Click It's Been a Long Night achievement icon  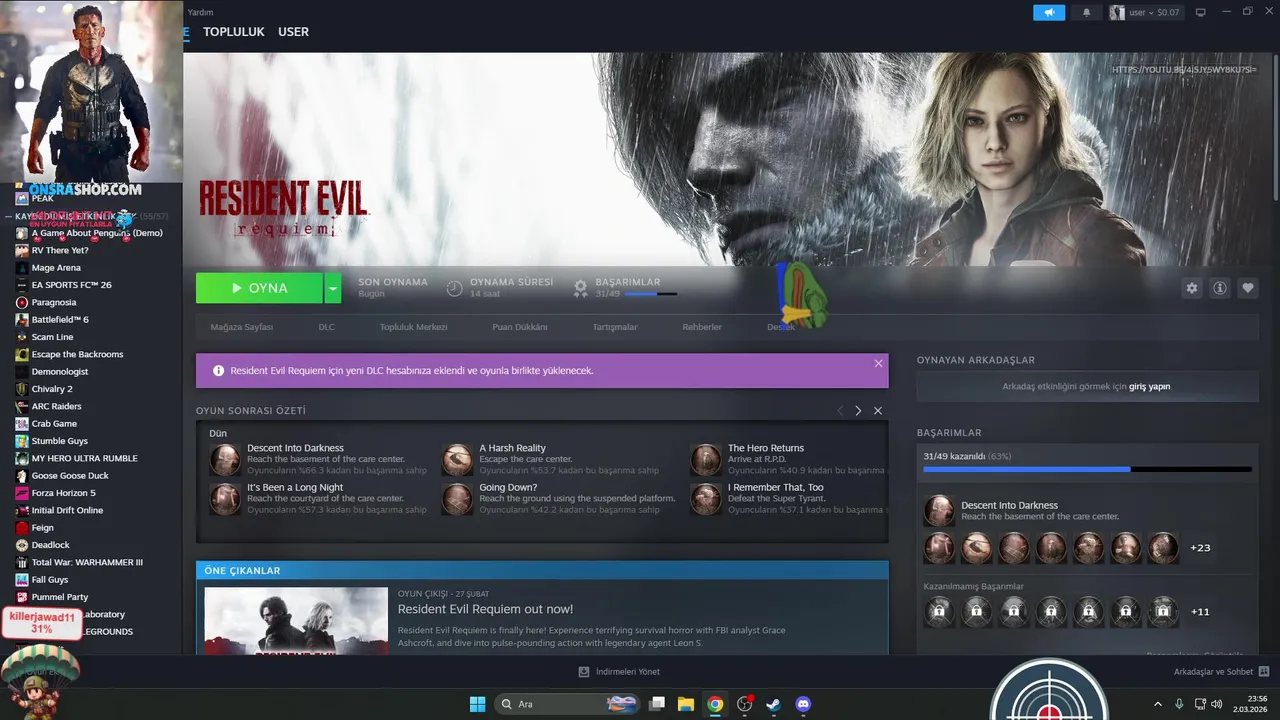click(x=225, y=499)
